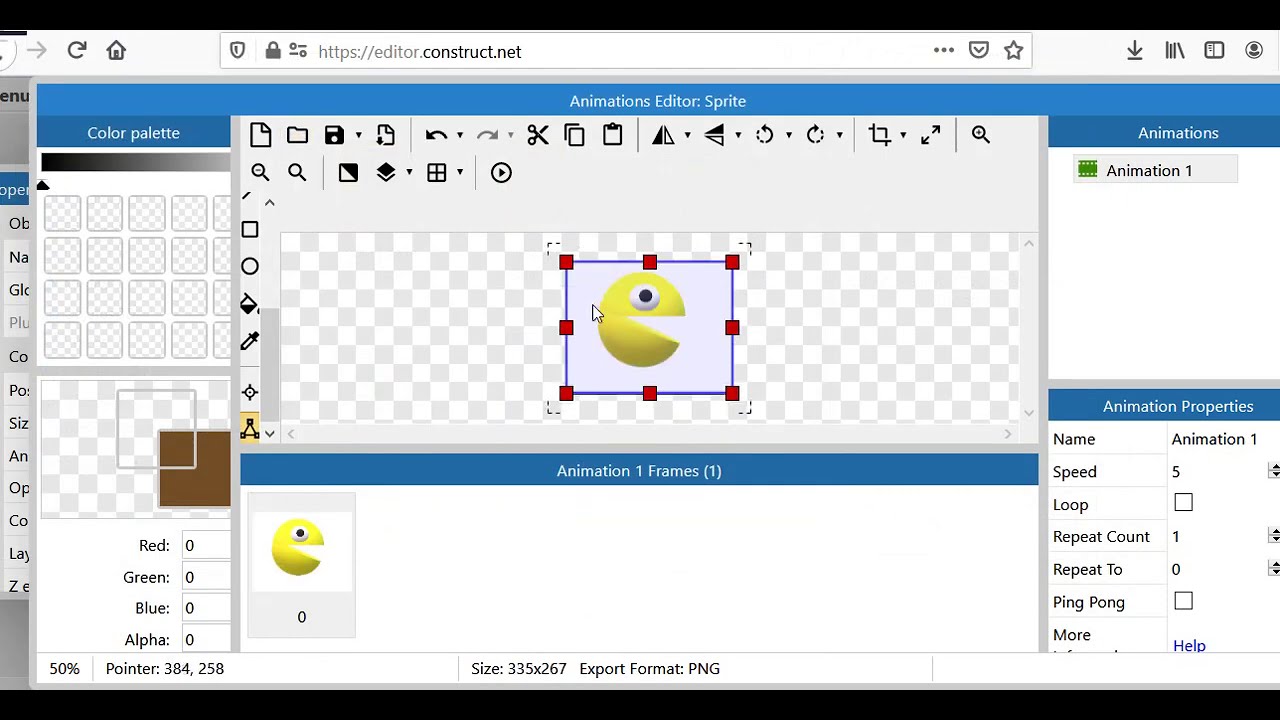Open the grid options dropdown arrow

click(x=460, y=174)
